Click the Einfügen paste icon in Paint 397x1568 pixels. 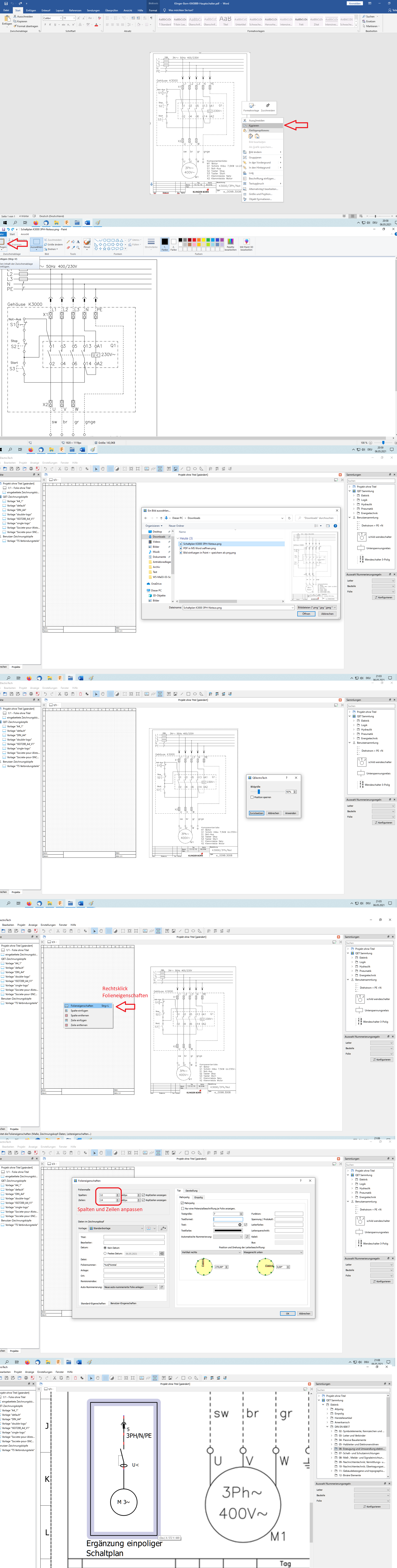coord(3,242)
